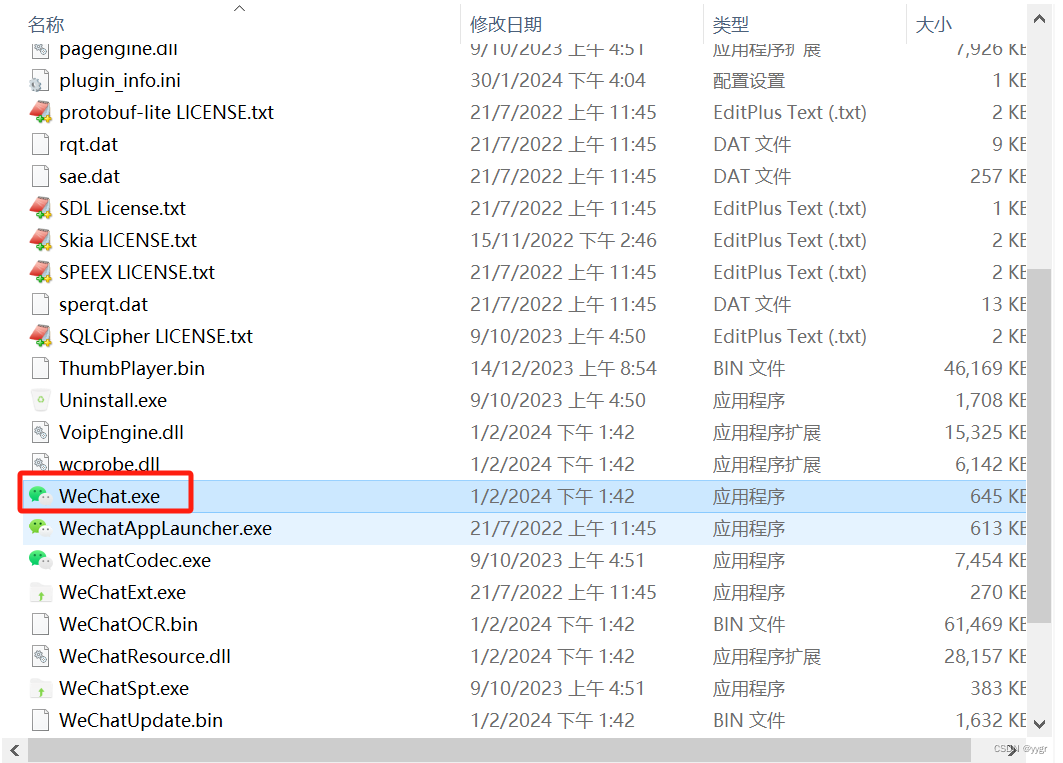Select the file named sae.dat
1063x763 pixels.
click(89, 176)
